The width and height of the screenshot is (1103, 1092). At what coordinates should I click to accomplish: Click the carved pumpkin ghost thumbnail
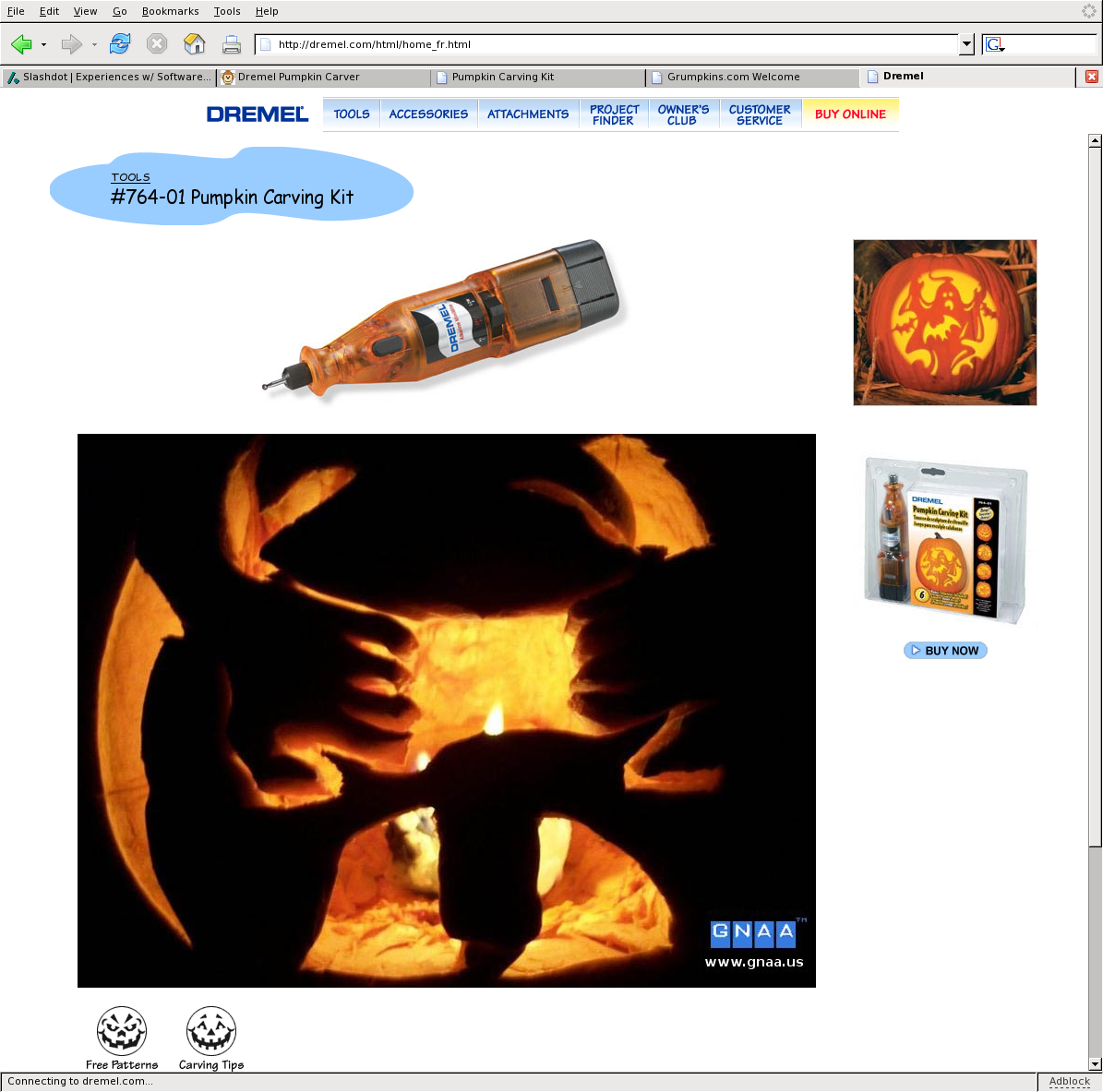(x=945, y=322)
